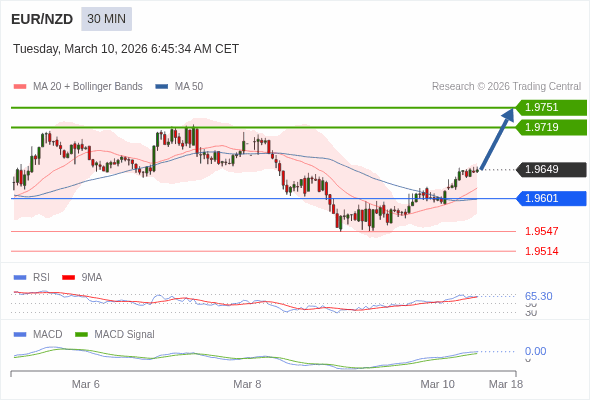Click the Mar 8 axis label
Image resolution: width=590 pixels, height=400 pixels.
(247, 384)
